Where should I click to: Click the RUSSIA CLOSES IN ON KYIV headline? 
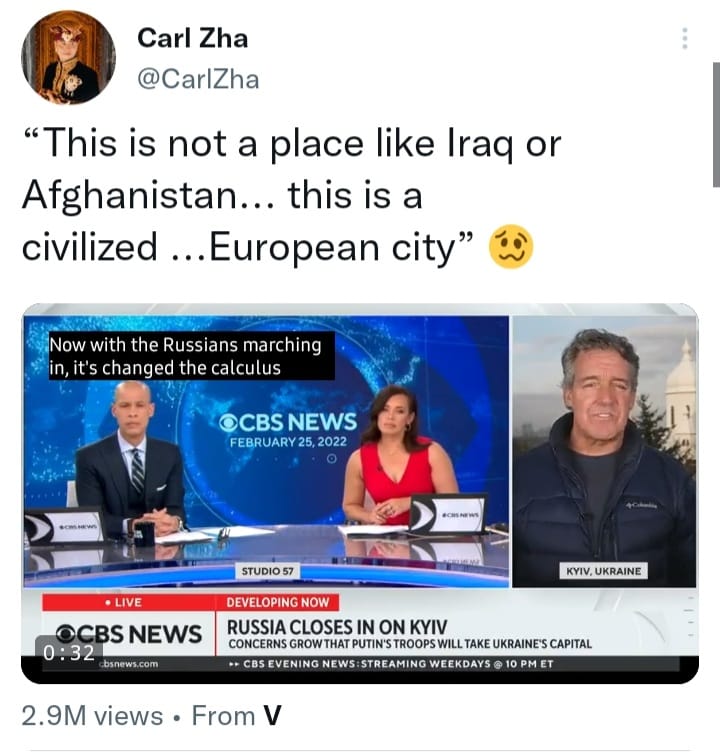coord(337,627)
